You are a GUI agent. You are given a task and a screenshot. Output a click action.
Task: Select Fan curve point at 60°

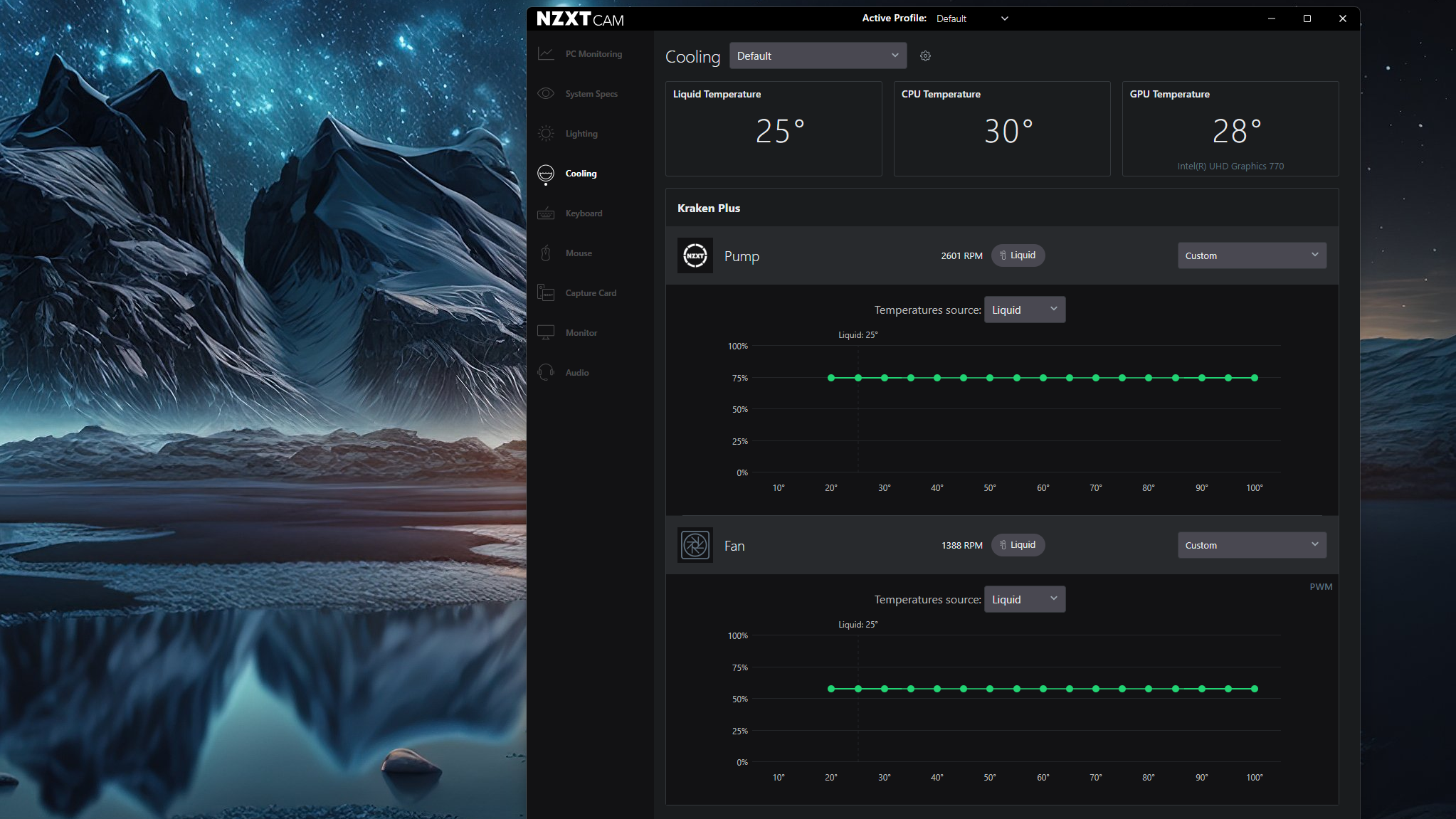point(1043,689)
